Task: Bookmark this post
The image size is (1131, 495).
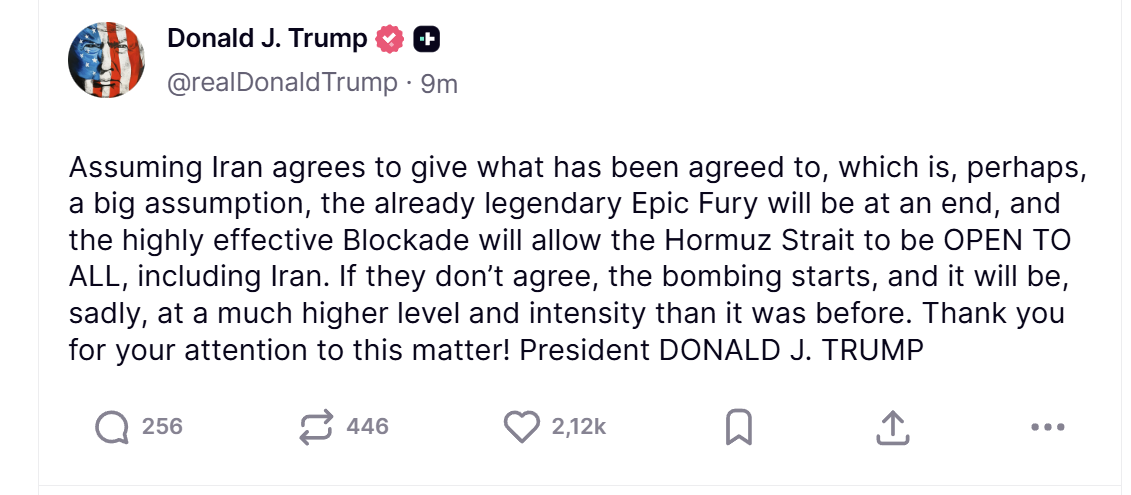Action: 738,427
